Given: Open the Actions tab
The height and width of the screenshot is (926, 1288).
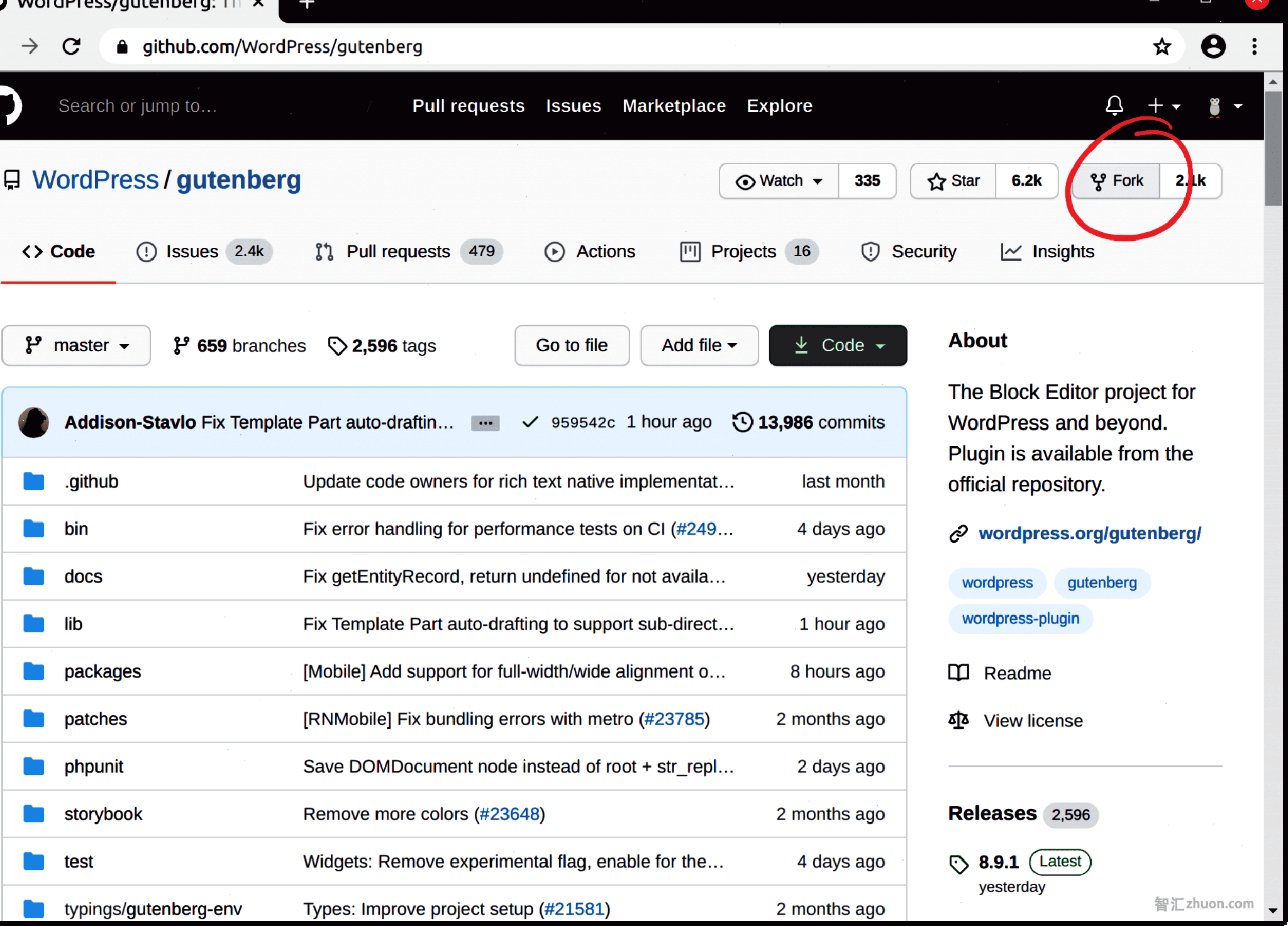Looking at the screenshot, I should pos(590,252).
